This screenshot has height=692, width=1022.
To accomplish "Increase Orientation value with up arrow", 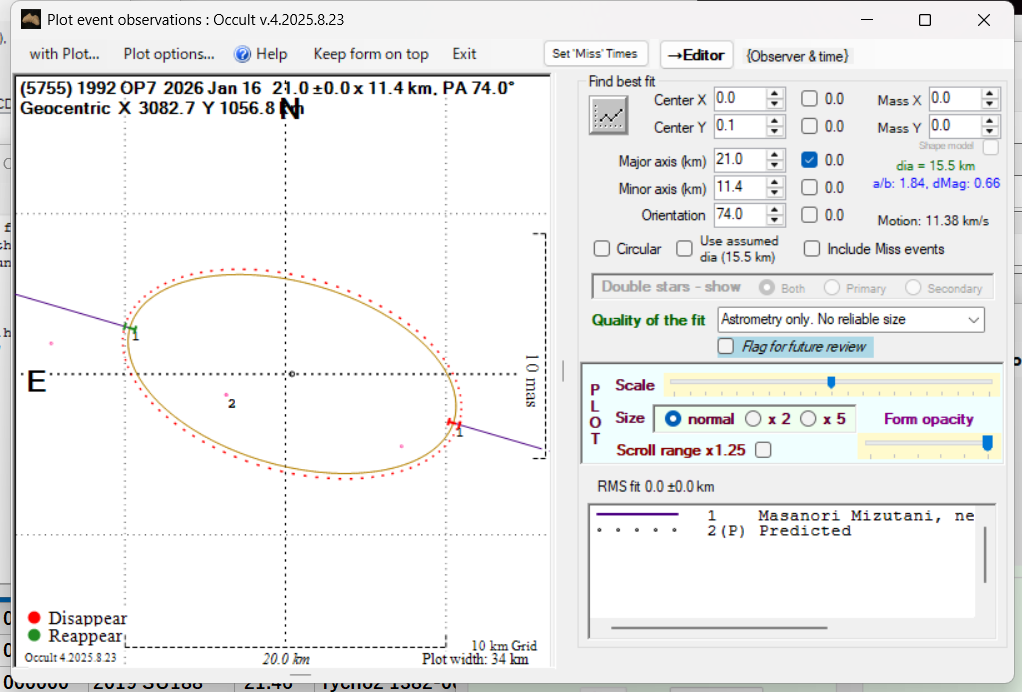I will click(x=775, y=210).
